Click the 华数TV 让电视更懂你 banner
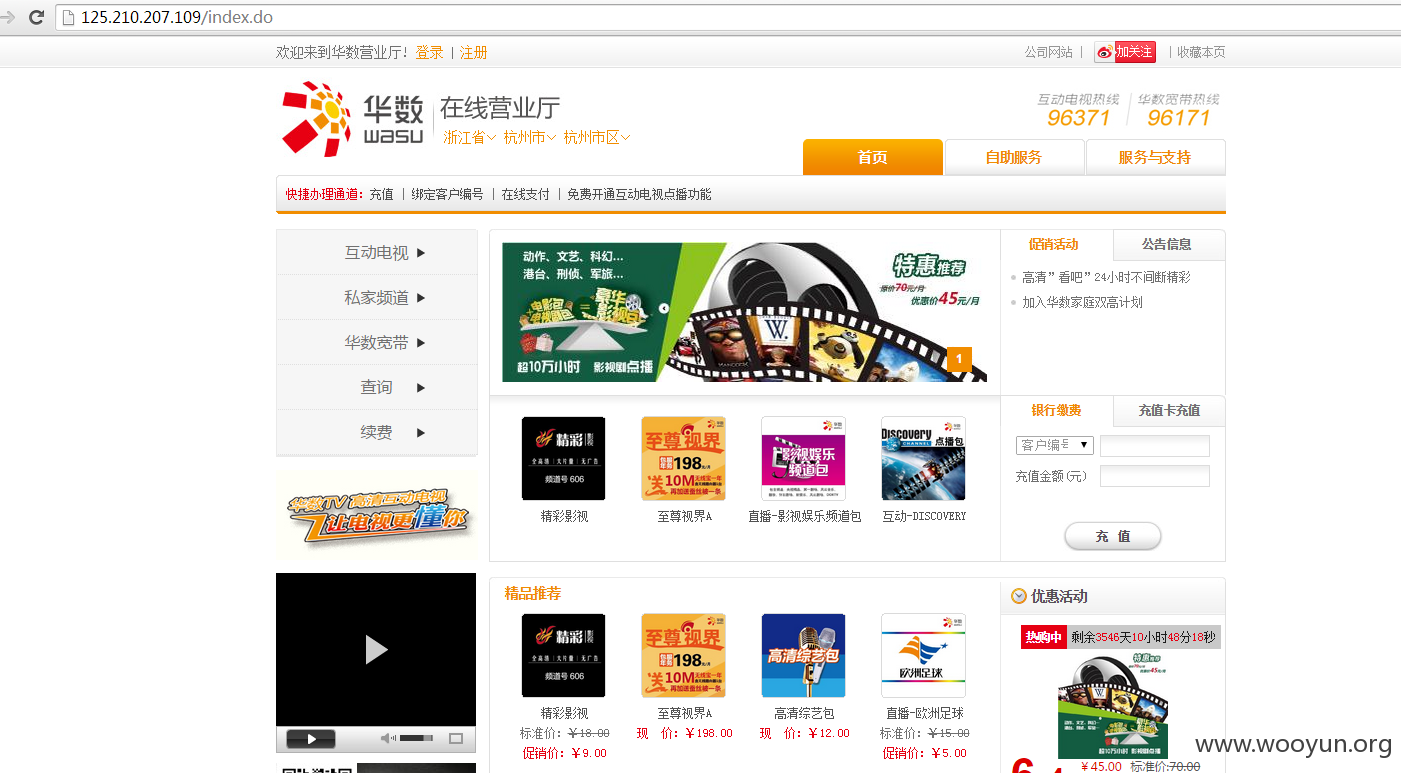Screen dimensions: 1401x773 [376, 517]
